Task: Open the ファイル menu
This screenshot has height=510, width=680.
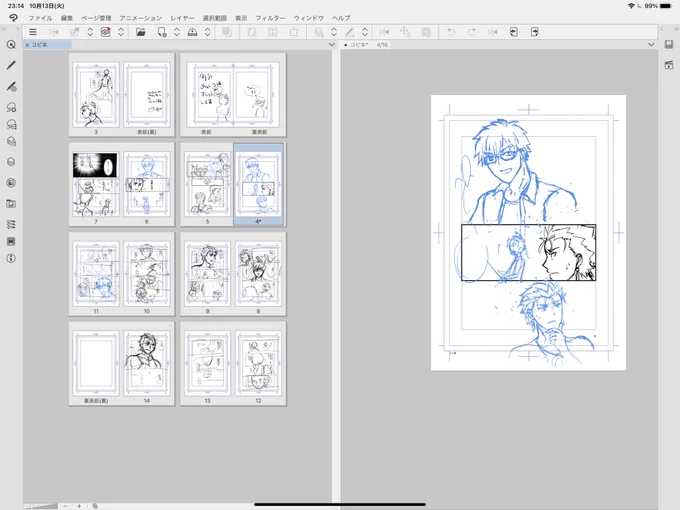Action: click(x=40, y=18)
